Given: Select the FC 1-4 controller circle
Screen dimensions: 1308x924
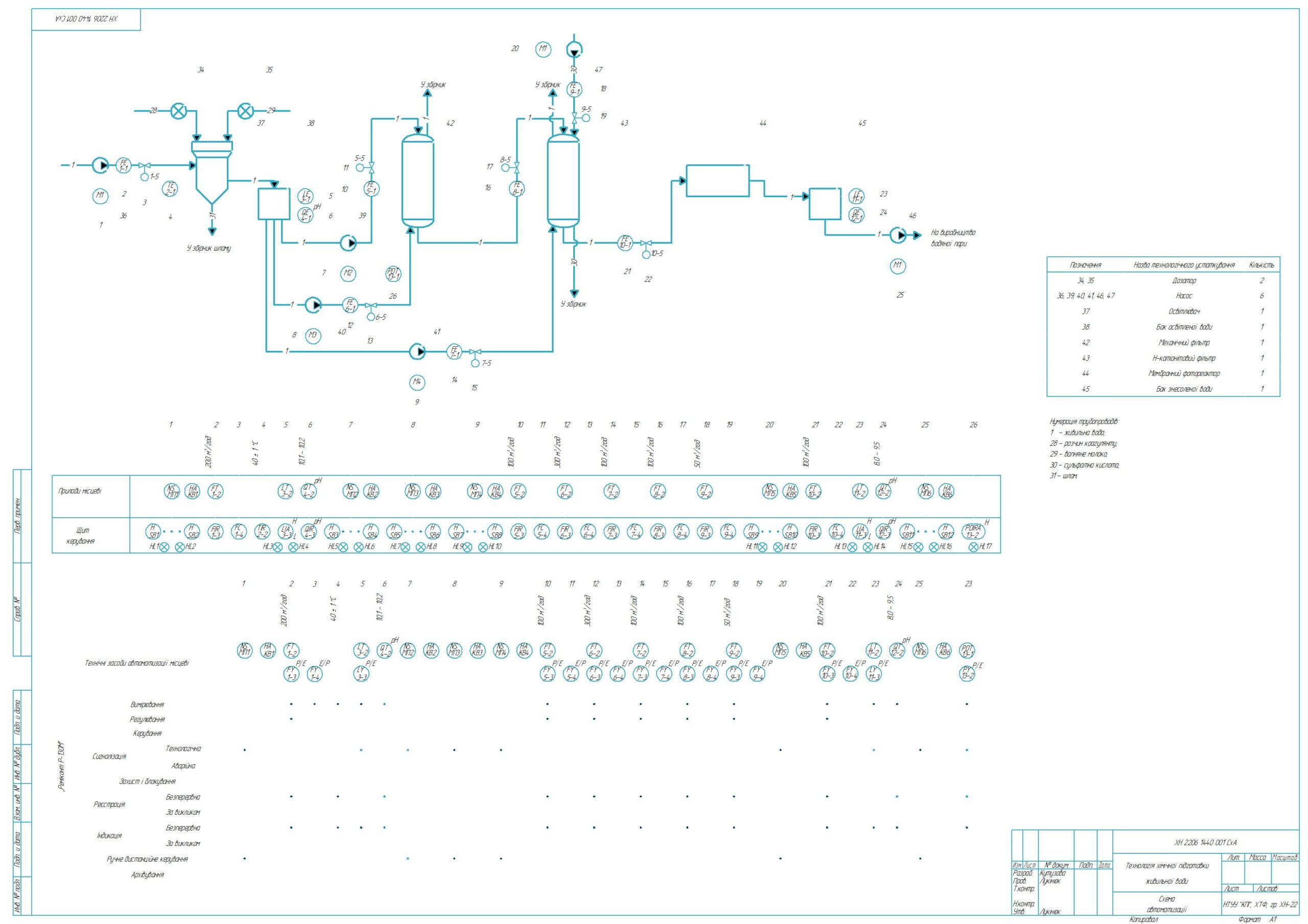Looking at the screenshot, I should [x=239, y=532].
